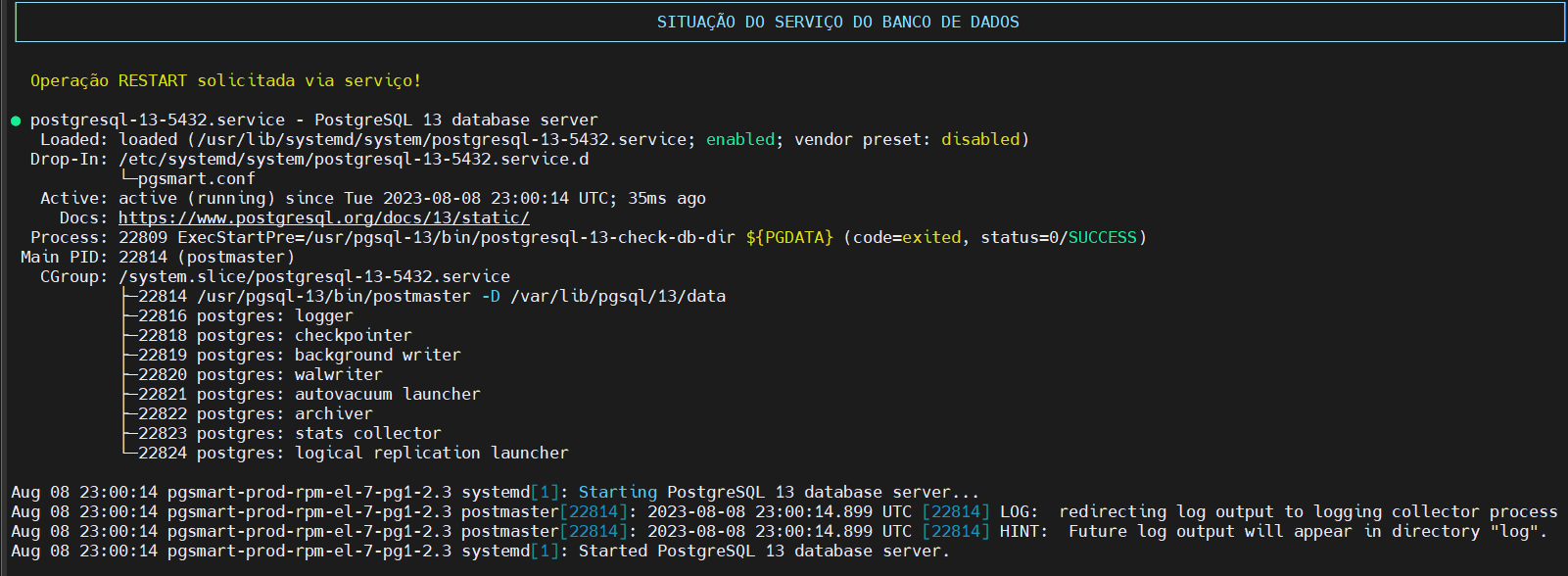Screen dimensions: 1568x576
Task: Click the CGroup path '/system.slice/postgresql-13-5432.service'
Action: coord(314,276)
